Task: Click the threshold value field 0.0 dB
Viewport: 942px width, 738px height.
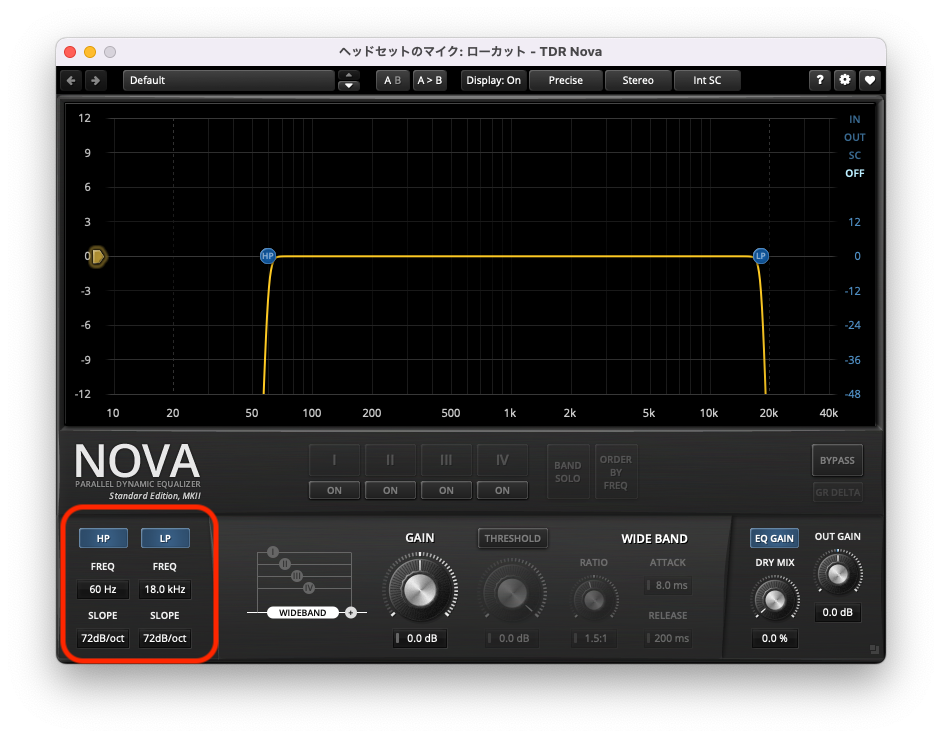Action: click(512, 638)
